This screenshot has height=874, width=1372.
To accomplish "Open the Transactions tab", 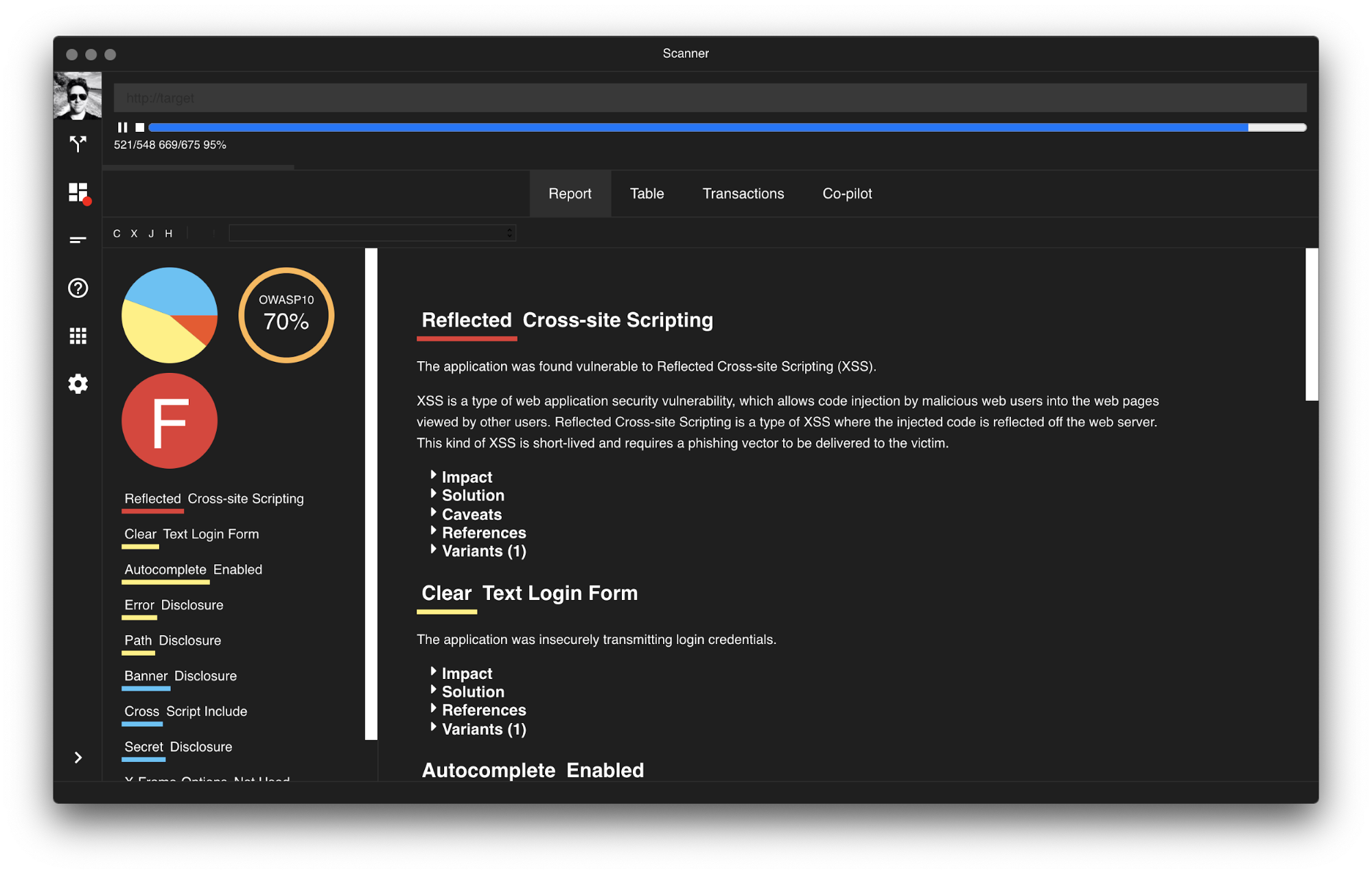I will [743, 194].
